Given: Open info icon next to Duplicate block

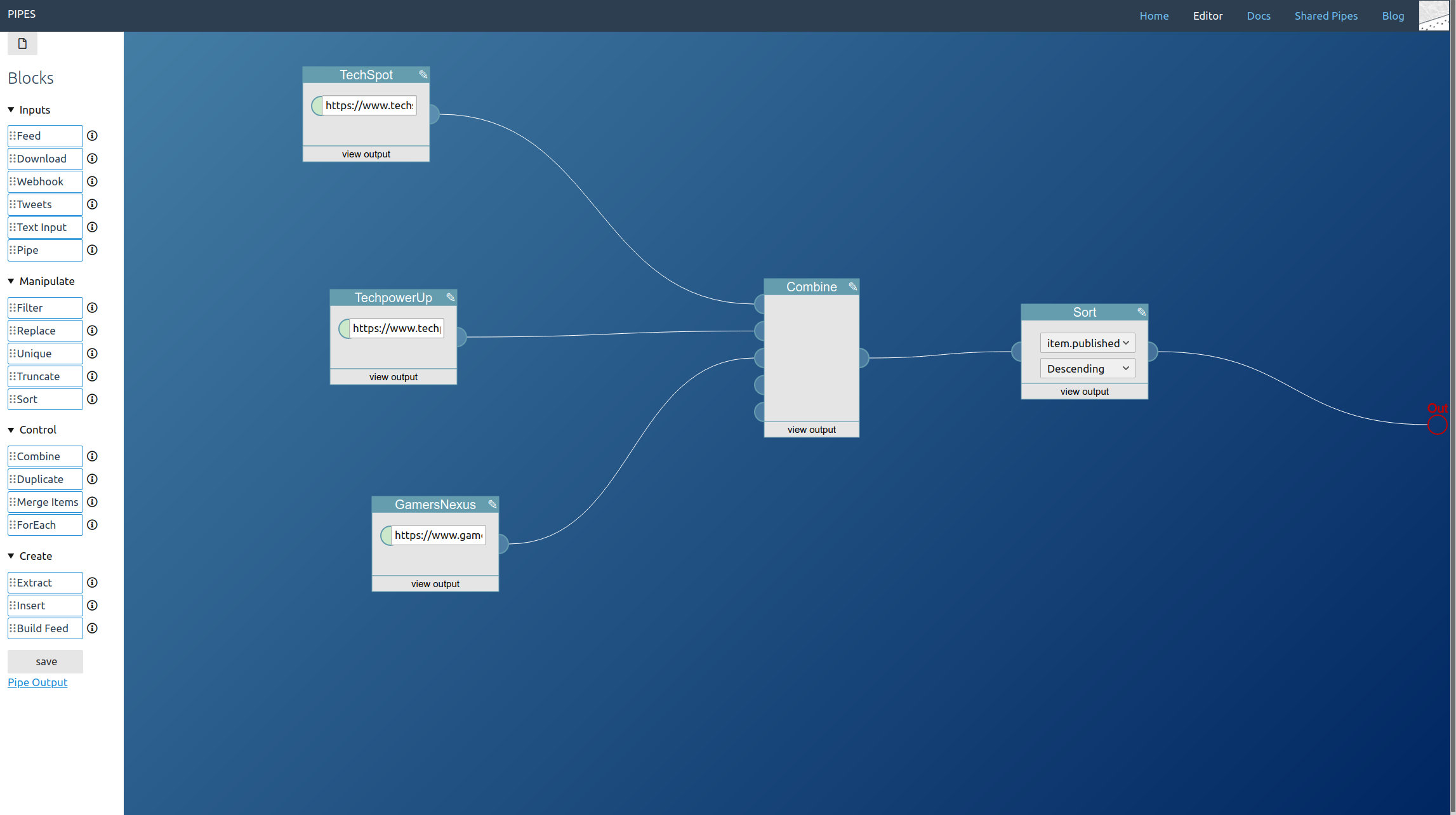Looking at the screenshot, I should (92, 479).
